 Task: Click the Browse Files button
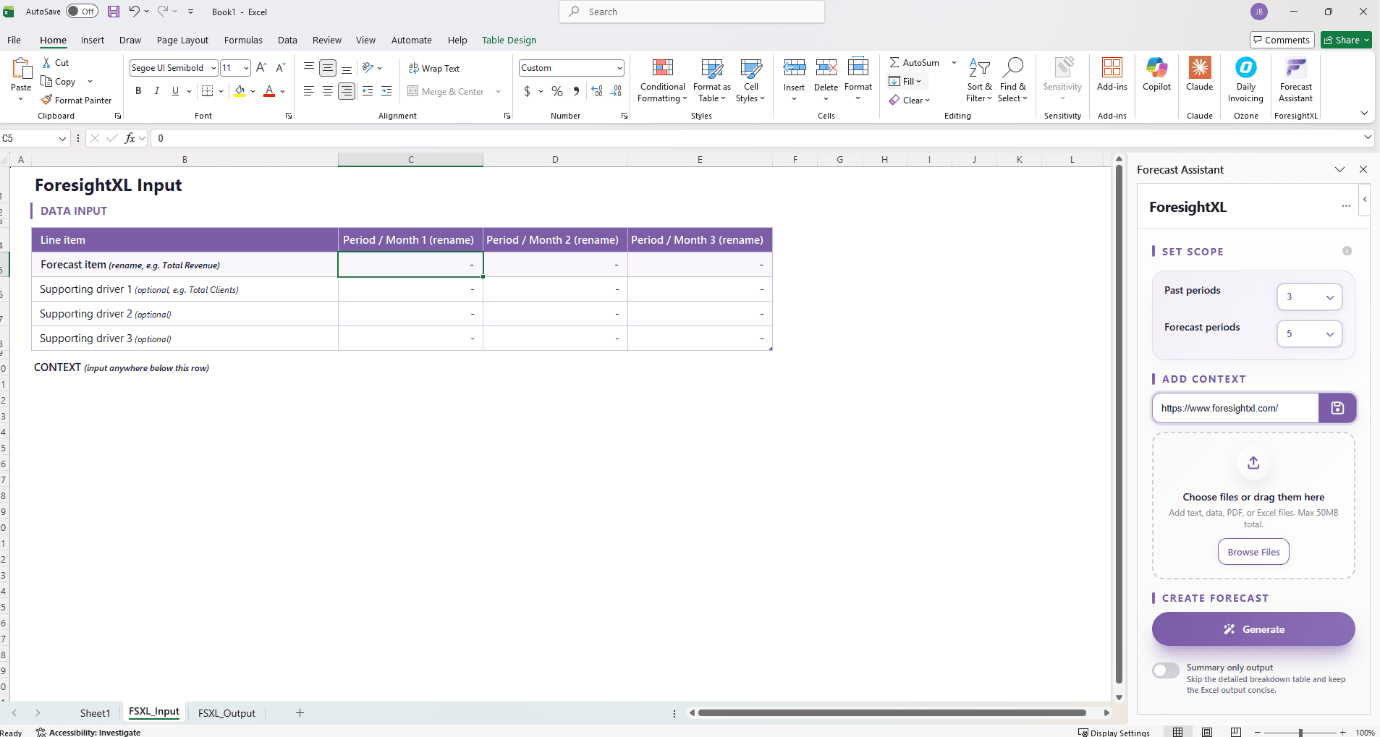pos(1253,552)
